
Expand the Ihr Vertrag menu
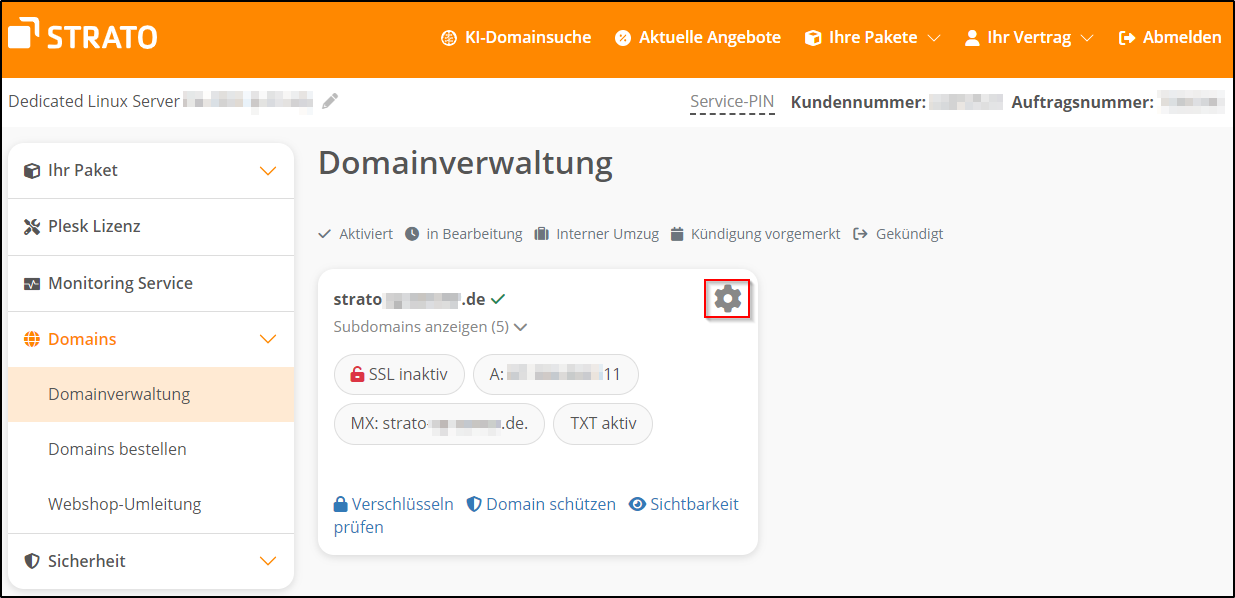(1029, 37)
